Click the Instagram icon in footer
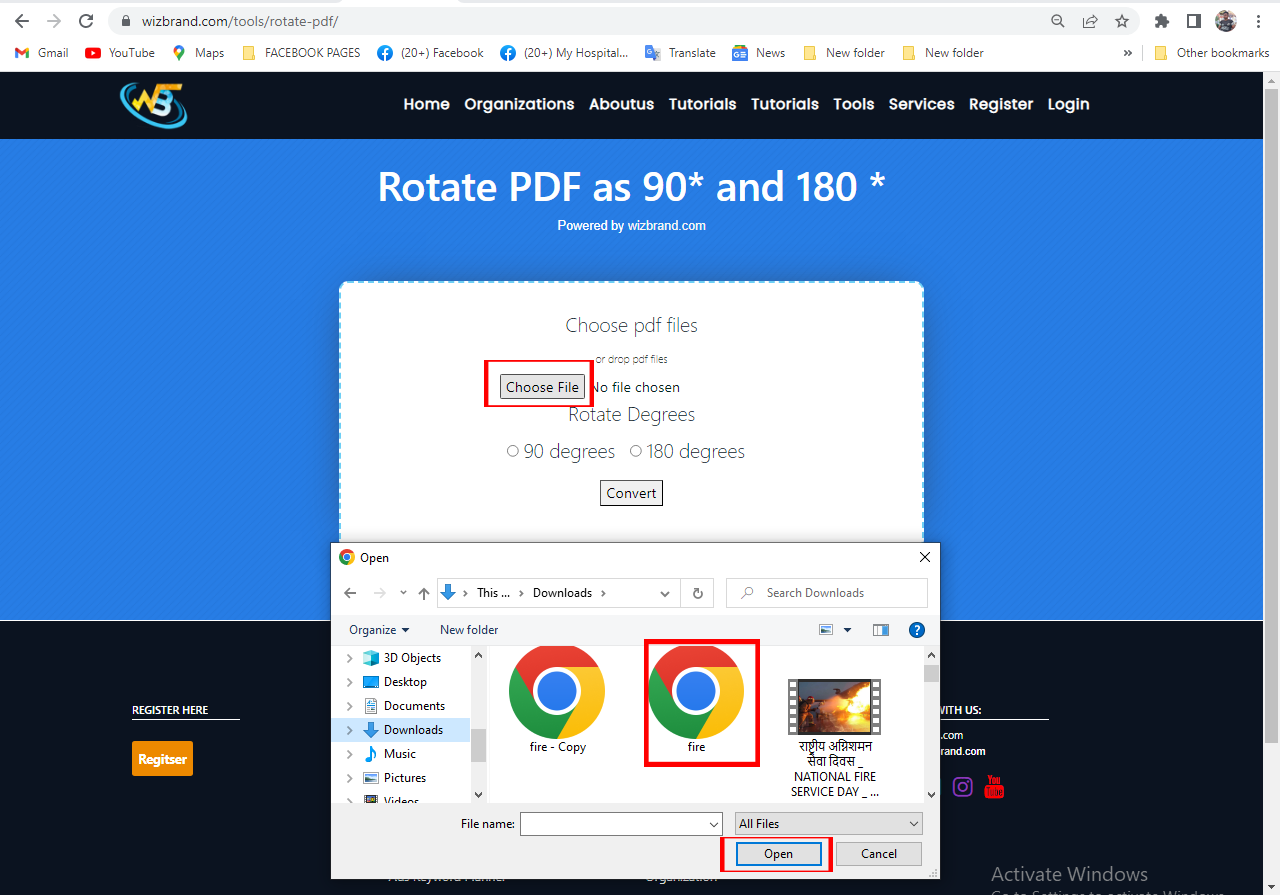The width and height of the screenshot is (1280, 895). (963, 786)
